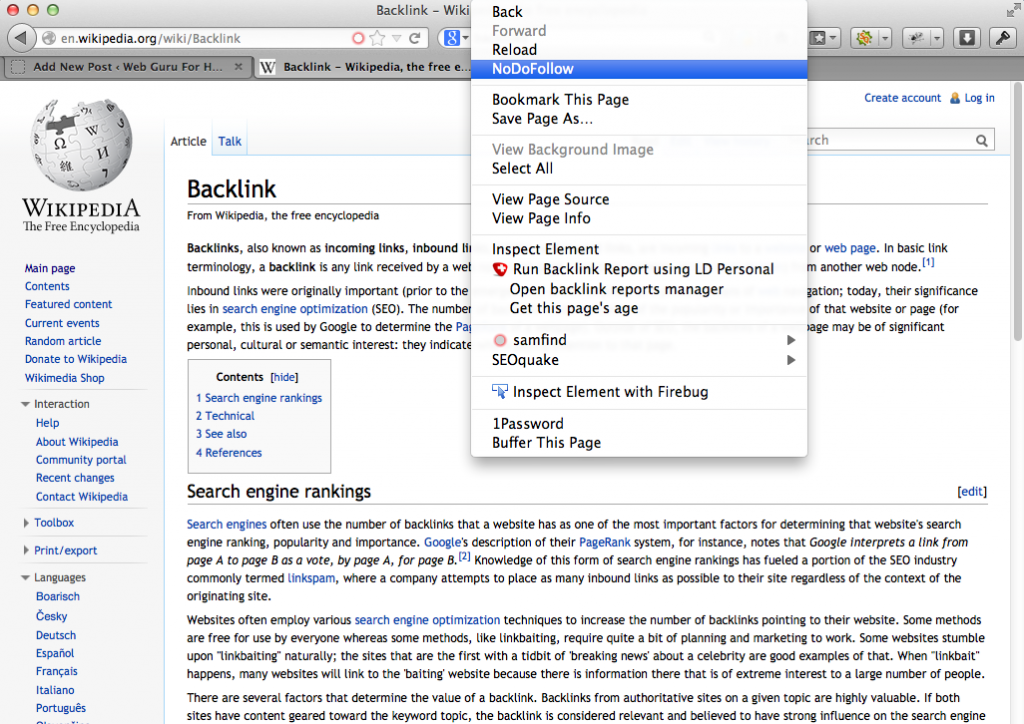Viewport: 1024px width, 724px height.
Task: Choose View Page Info menu item
Action: coord(639,218)
